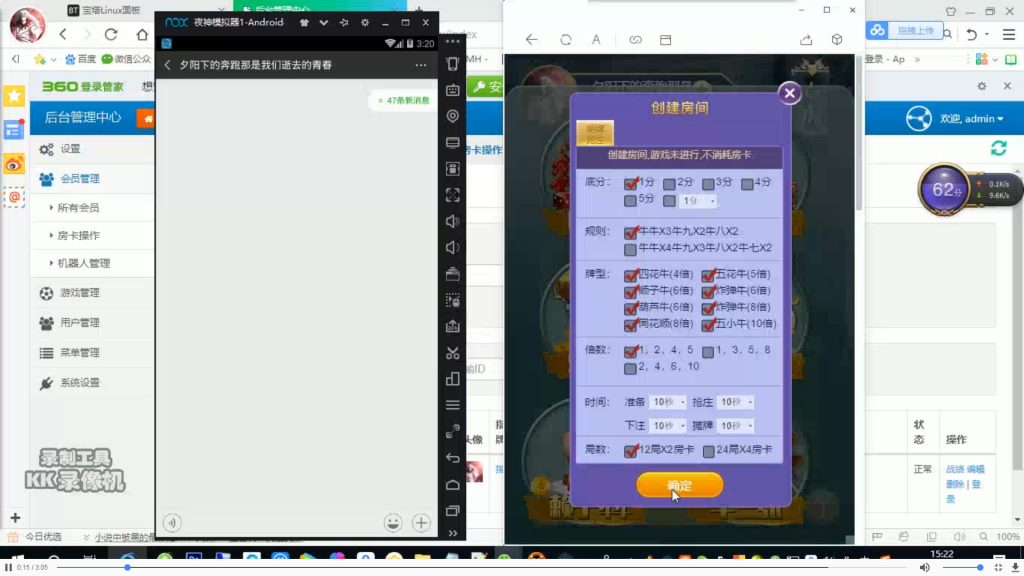Open 设置 menu in admin sidebar
Image resolution: width=1024 pixels, height=576 pixels.
(70, 149)
